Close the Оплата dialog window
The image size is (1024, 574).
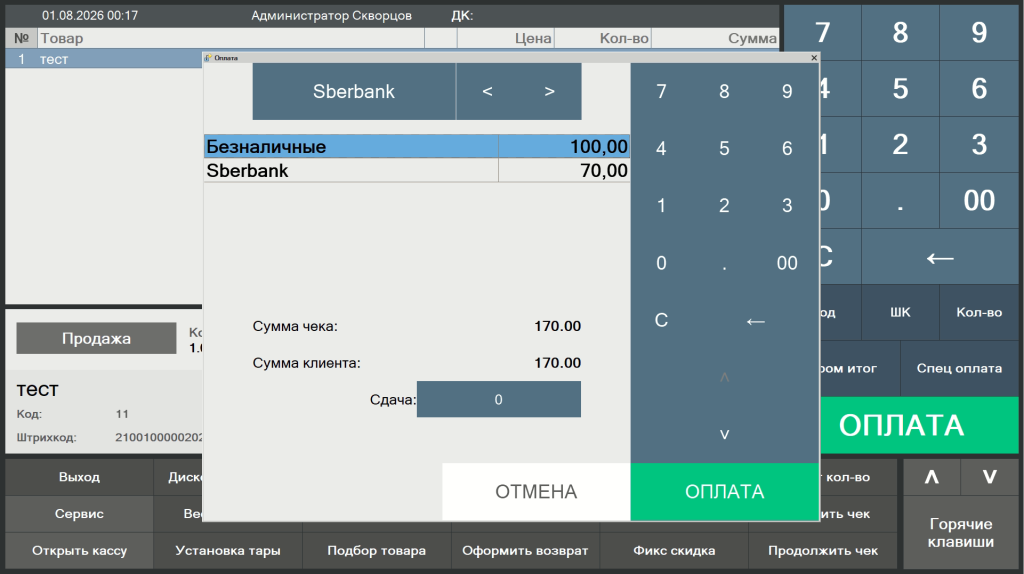click(814, 57)
